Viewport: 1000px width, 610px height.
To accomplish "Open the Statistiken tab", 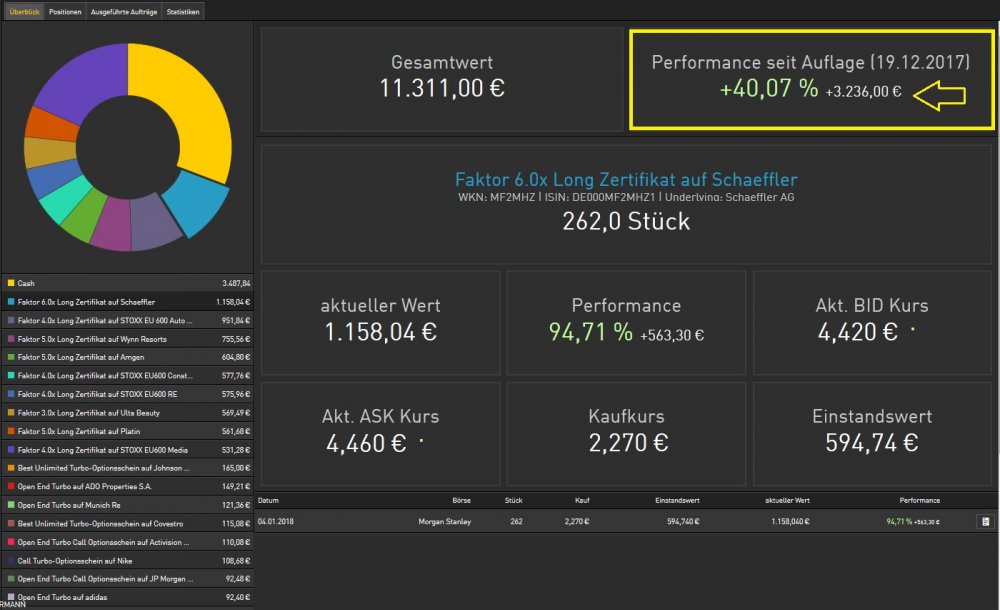I will pyautogui.click(x=184, y=12).
